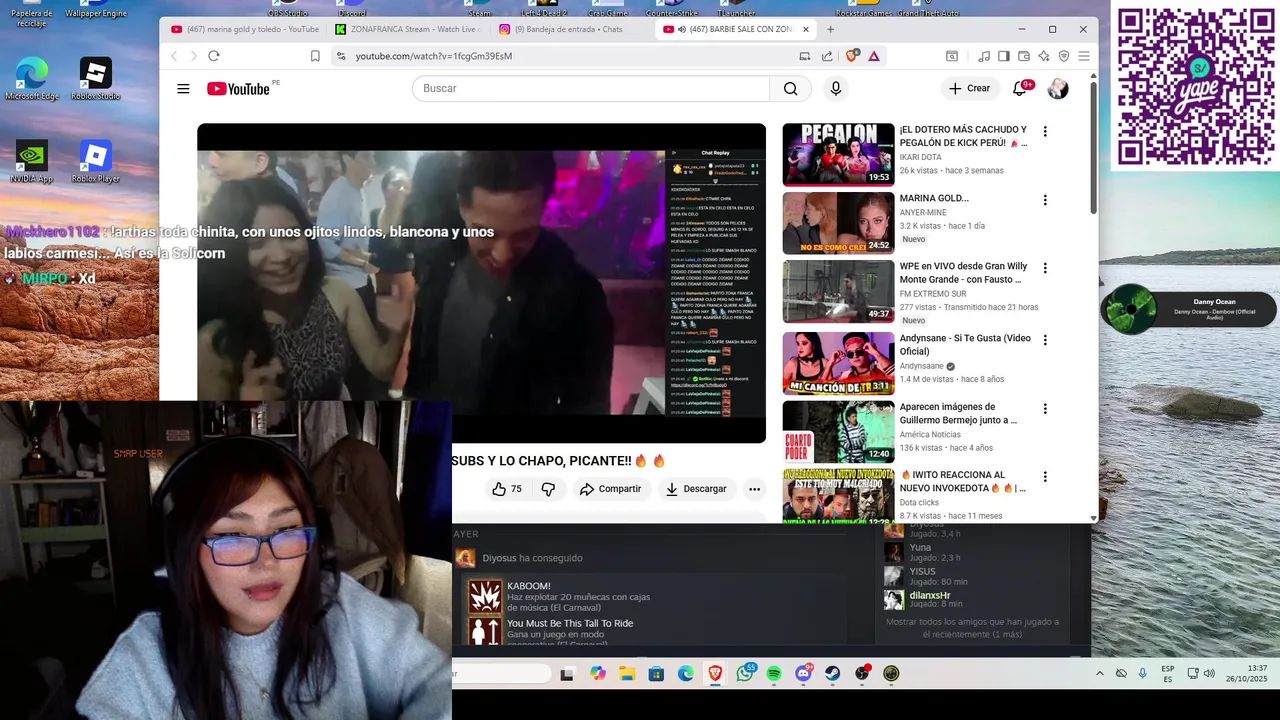Click the share icon in address bar
1280x720 pixels.
[827, 56]
